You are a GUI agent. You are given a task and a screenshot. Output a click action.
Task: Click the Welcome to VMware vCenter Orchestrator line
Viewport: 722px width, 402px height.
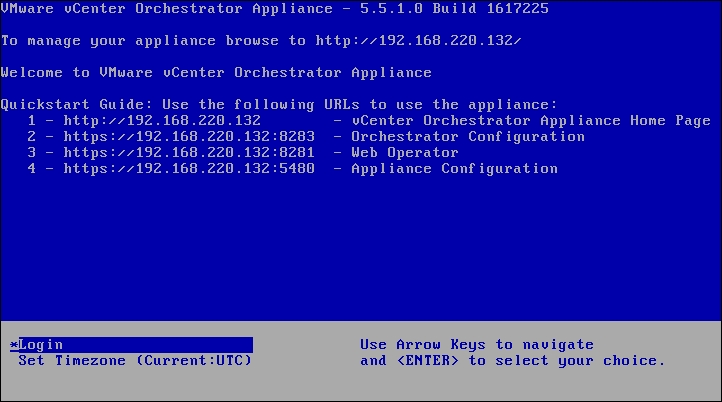tap(216, 73)
